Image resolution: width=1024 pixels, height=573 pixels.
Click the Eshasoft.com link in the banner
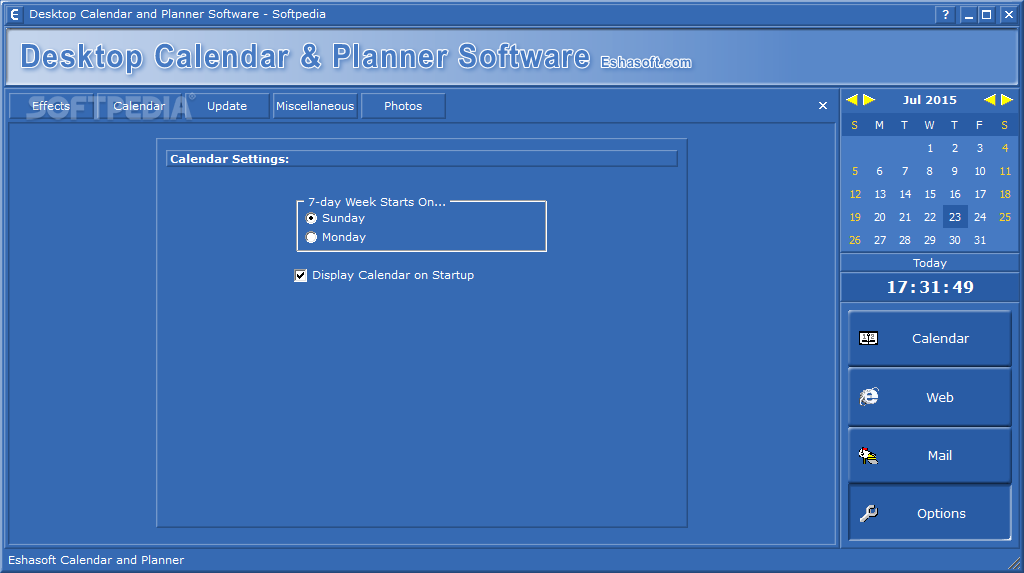[x=646, y=62]
